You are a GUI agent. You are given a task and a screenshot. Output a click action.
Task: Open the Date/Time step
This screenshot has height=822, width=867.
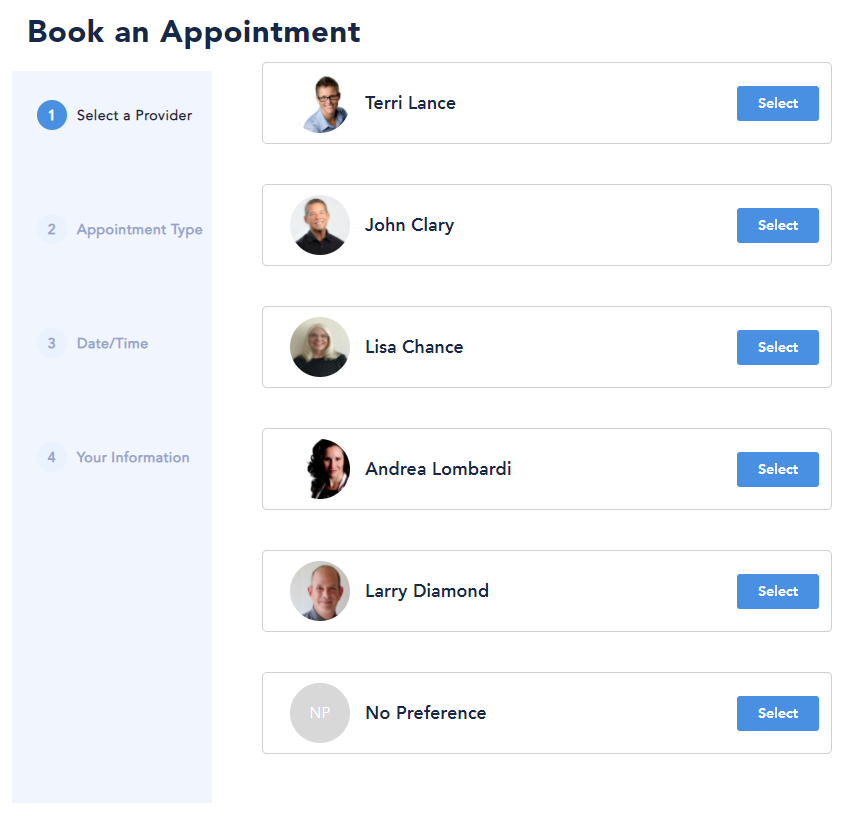(x=112, y=343)
